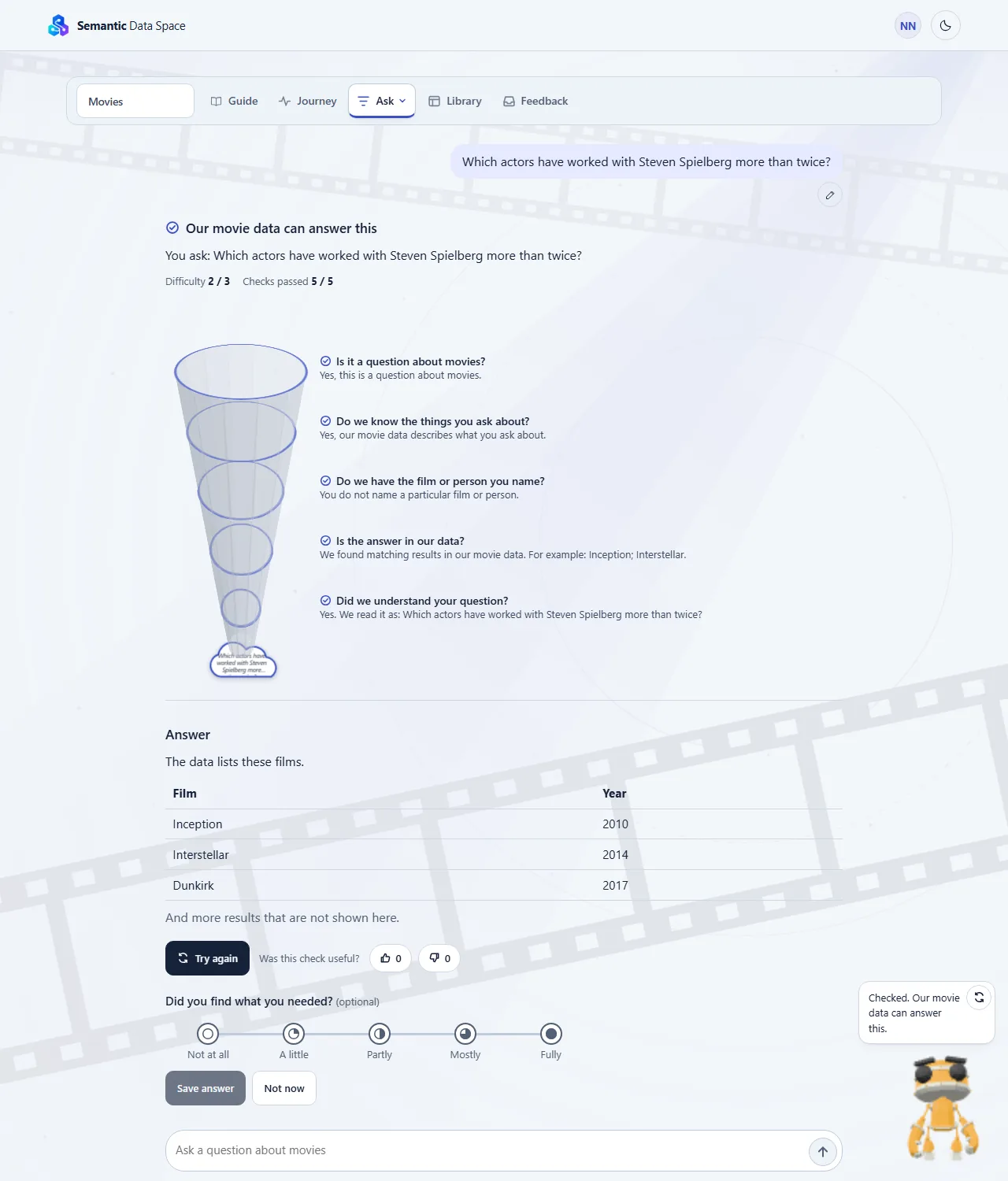
Task: Click the user question chat bubble
Action: pyautogui.click(x=647, y=162)
